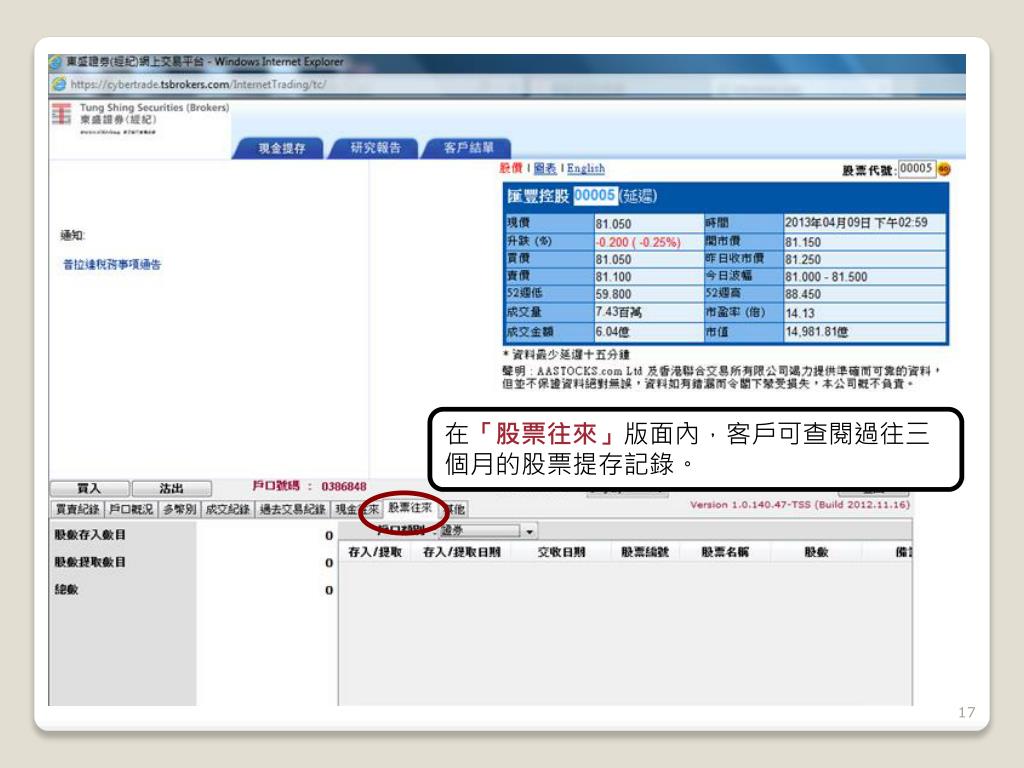Switch to the 戶口概況 tab
The height and width of the screenshot is (768, 1024).
(131, 509)
